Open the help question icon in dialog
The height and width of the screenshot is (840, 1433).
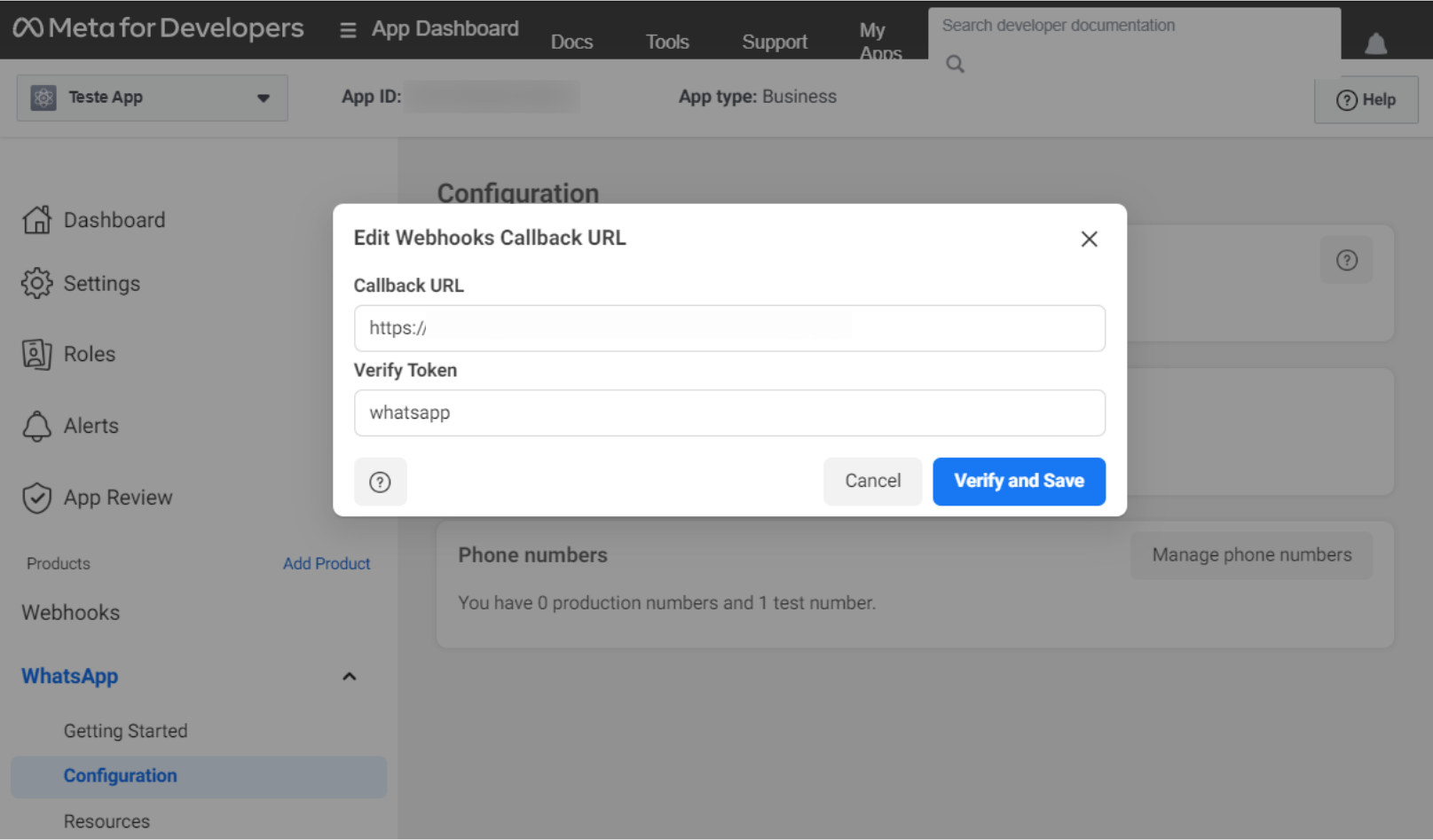click(x=380, y=482)
